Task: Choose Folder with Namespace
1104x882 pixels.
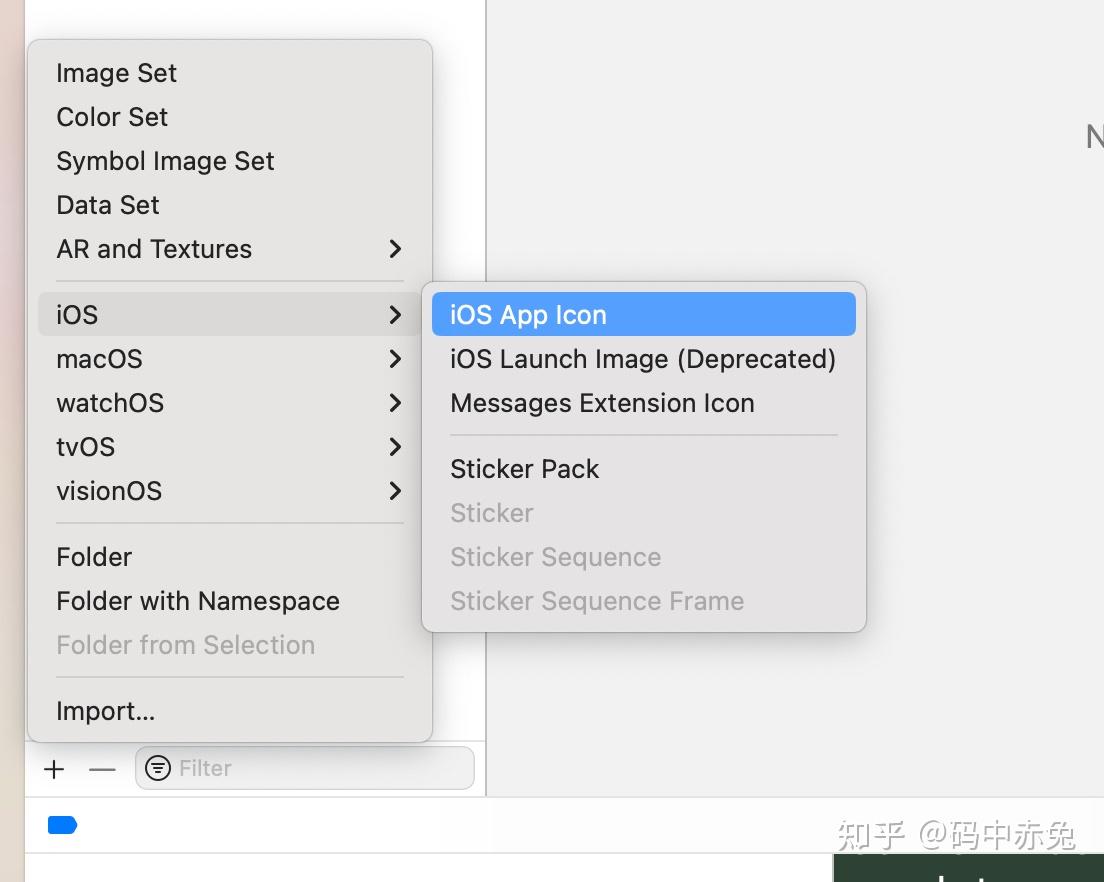Action: 230,601
